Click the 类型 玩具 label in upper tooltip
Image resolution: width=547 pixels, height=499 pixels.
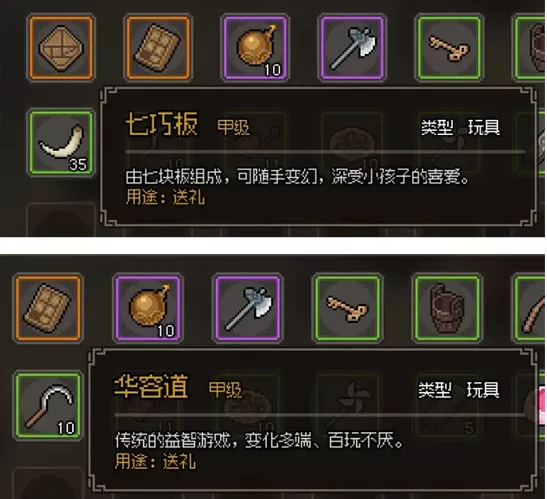point(460,127)
